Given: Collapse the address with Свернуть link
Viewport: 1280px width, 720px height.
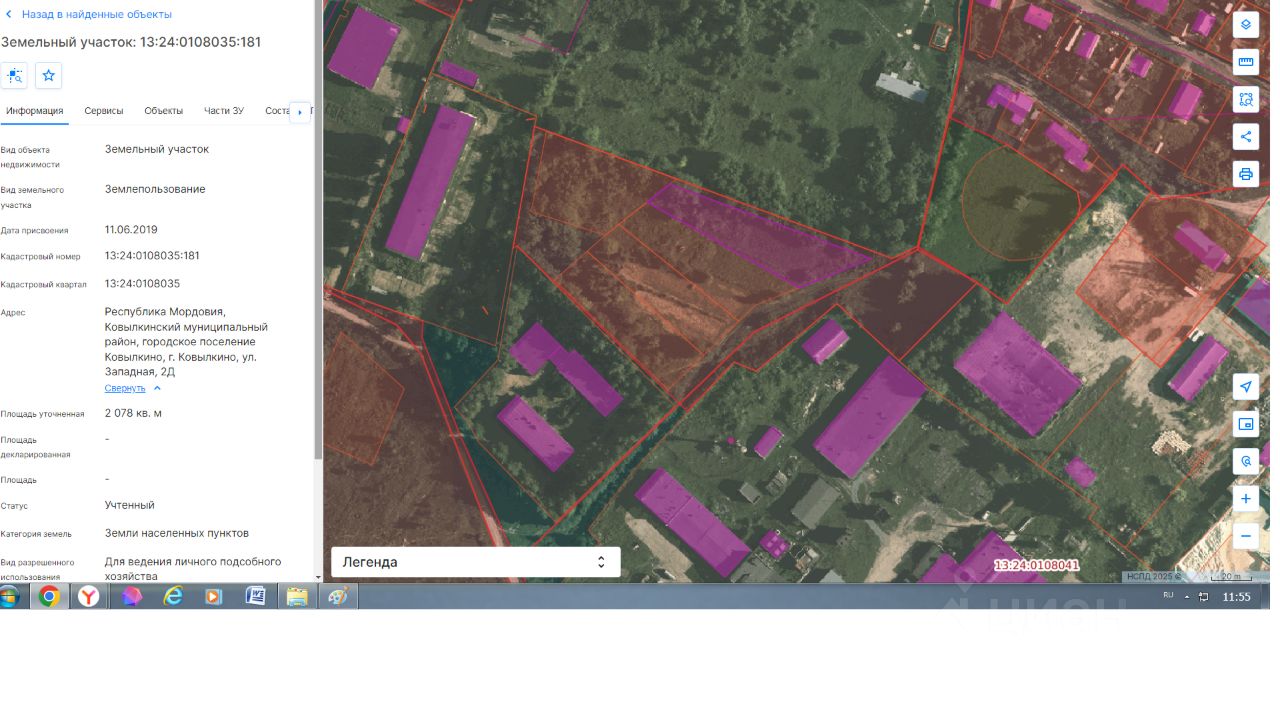Looking at the screenshot, I should (125, 388).
